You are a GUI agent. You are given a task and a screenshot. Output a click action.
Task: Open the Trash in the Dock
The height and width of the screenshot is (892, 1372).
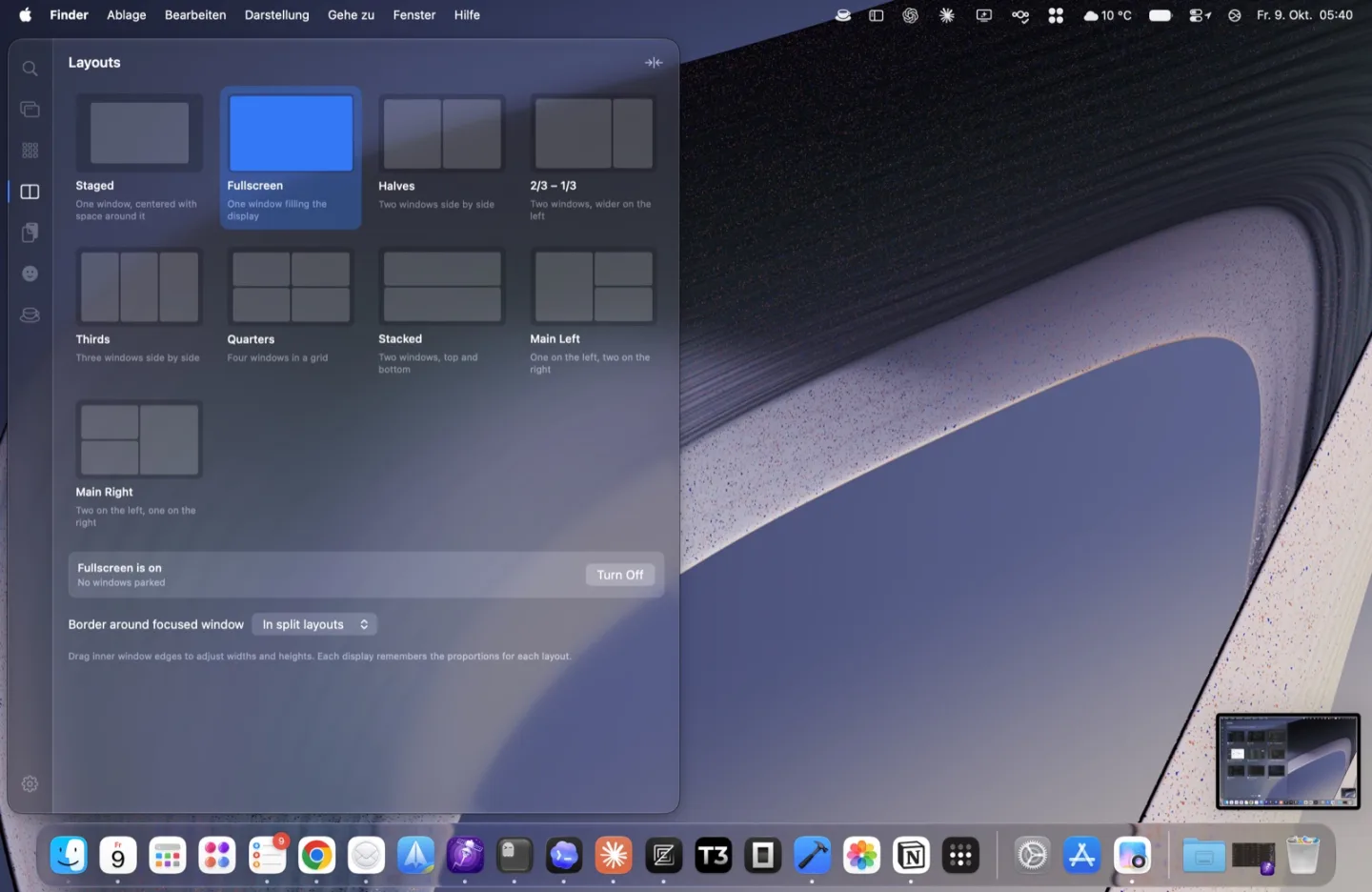tap(1302, 856)
